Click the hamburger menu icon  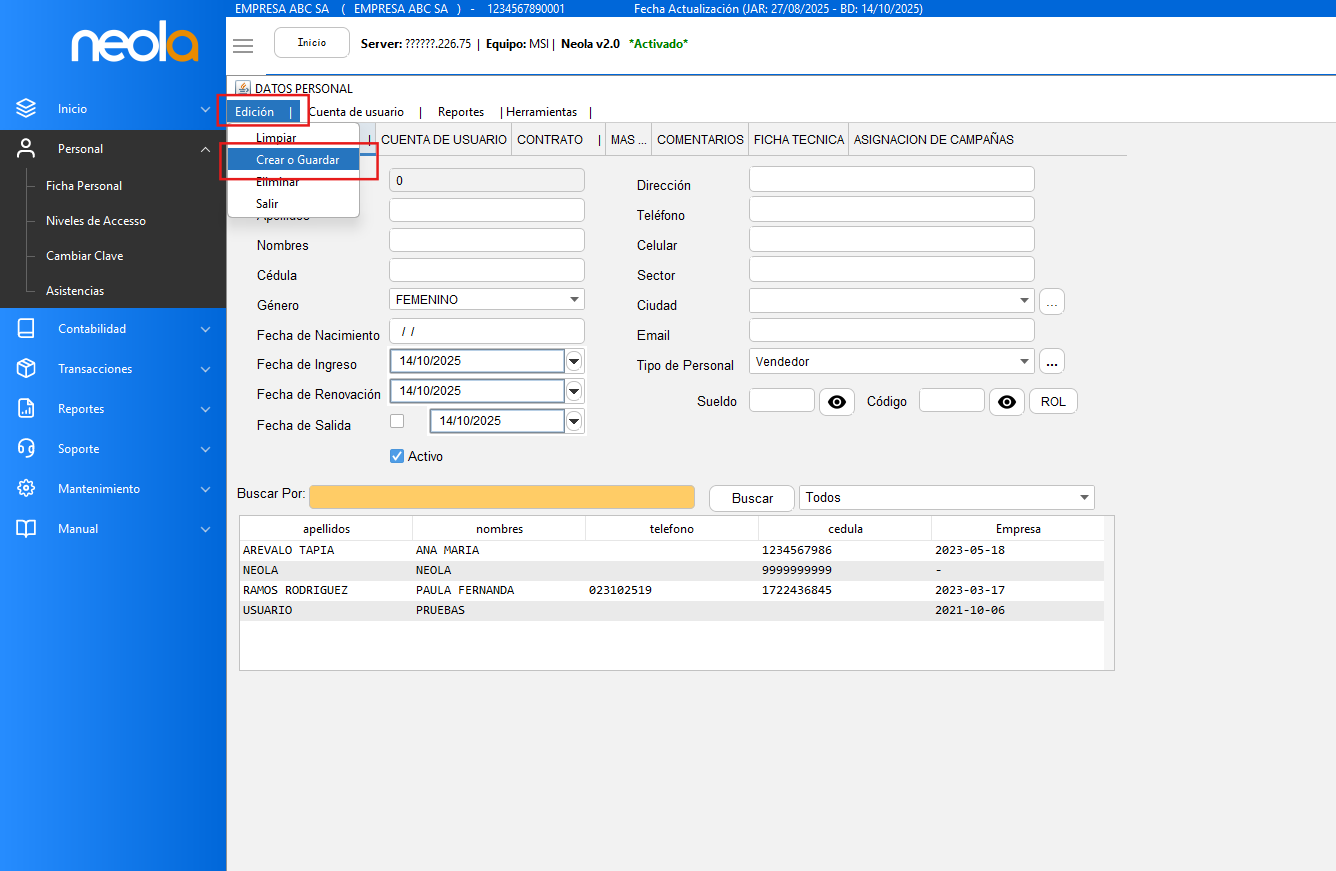click(242, 45)
